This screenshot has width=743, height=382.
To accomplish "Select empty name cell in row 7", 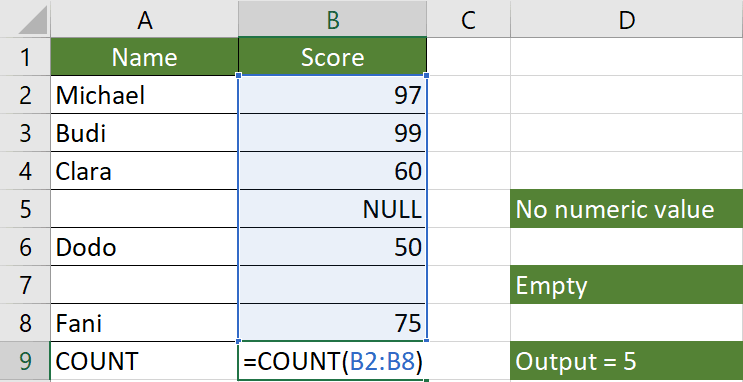I will coord(145,284).
